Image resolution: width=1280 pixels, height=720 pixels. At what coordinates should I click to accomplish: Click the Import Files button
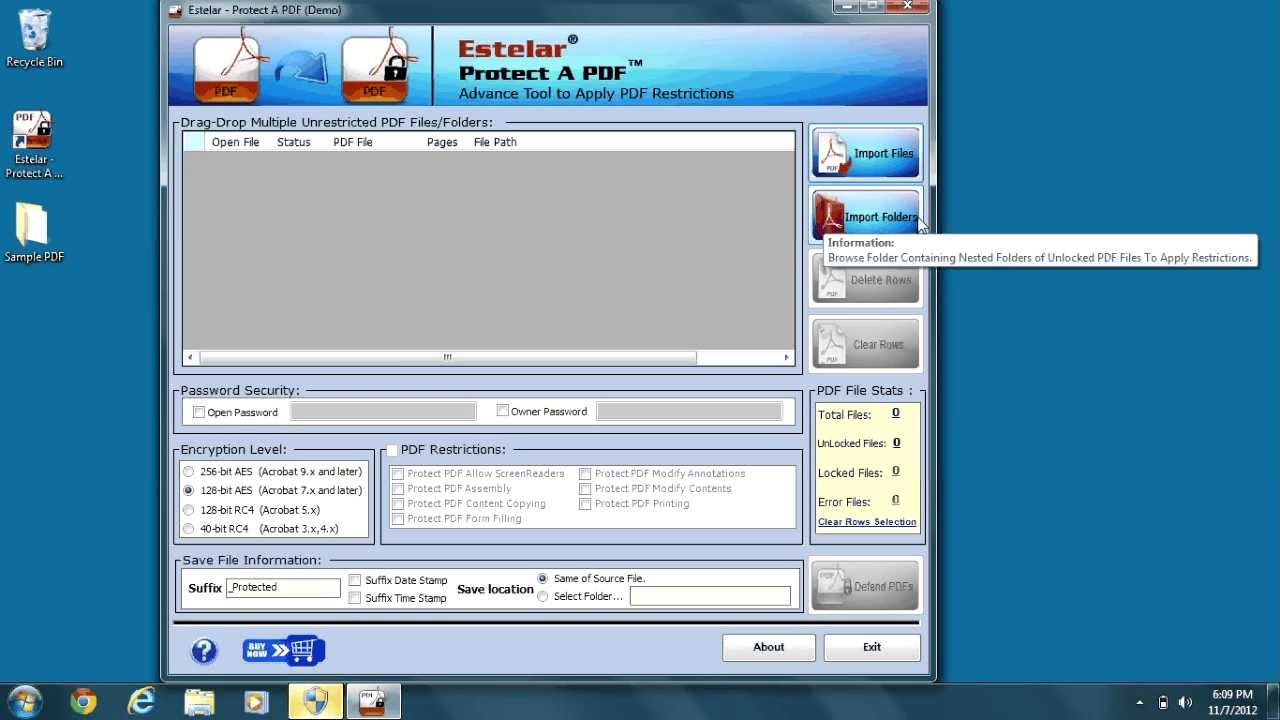click(866, 153)
